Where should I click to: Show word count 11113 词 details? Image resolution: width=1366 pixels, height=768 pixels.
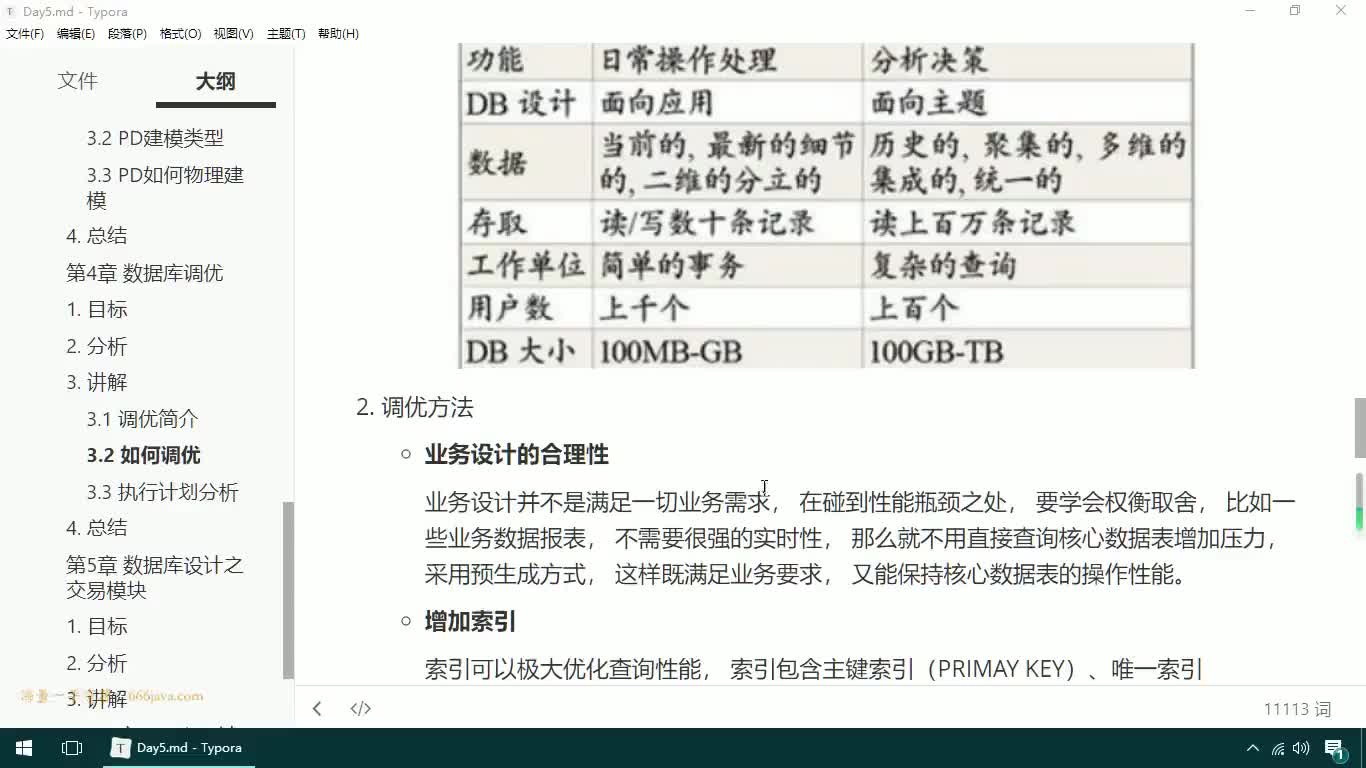[x=1297, y=709]
